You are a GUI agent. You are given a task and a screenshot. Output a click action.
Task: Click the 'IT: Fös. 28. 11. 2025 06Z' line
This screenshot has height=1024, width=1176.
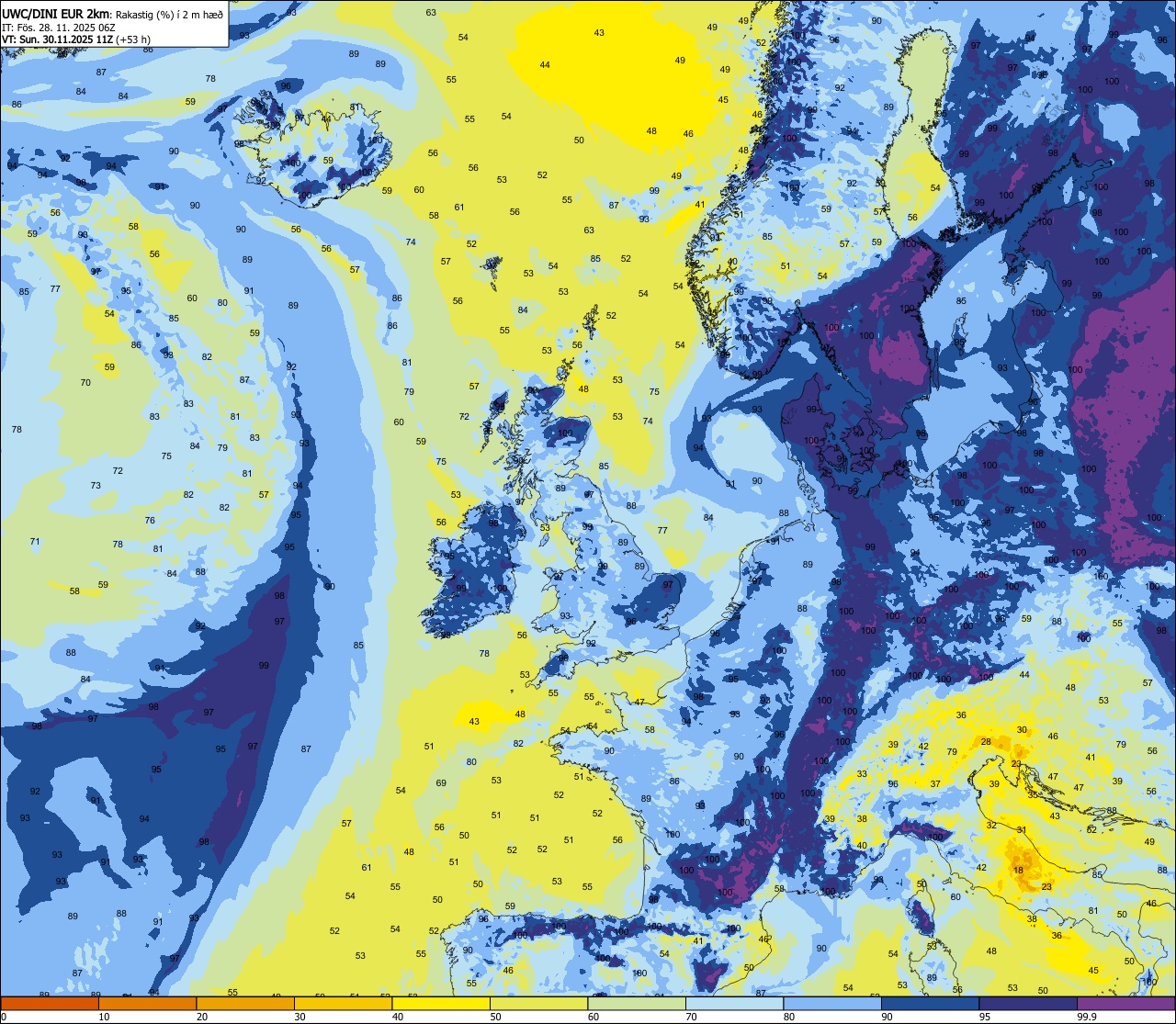(58, 27)
